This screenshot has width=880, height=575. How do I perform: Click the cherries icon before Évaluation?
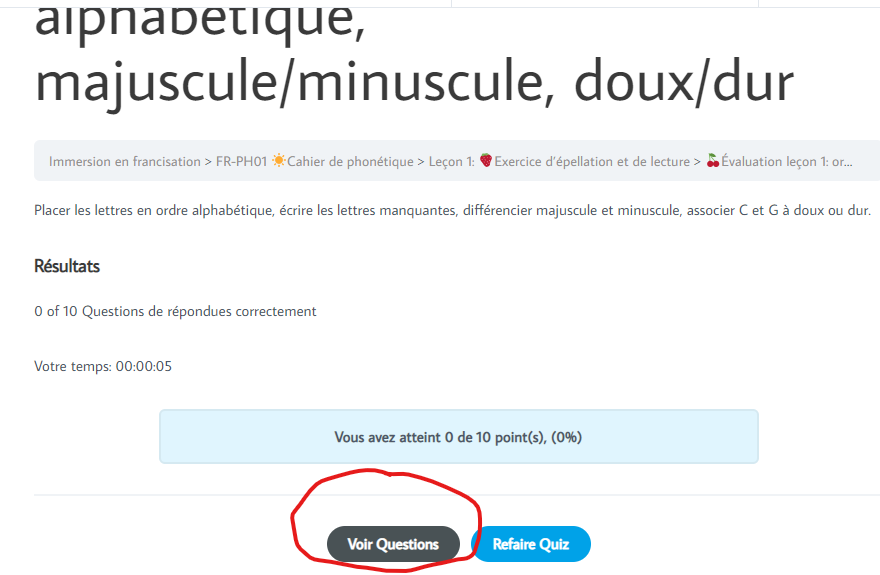tap(713, 161)
